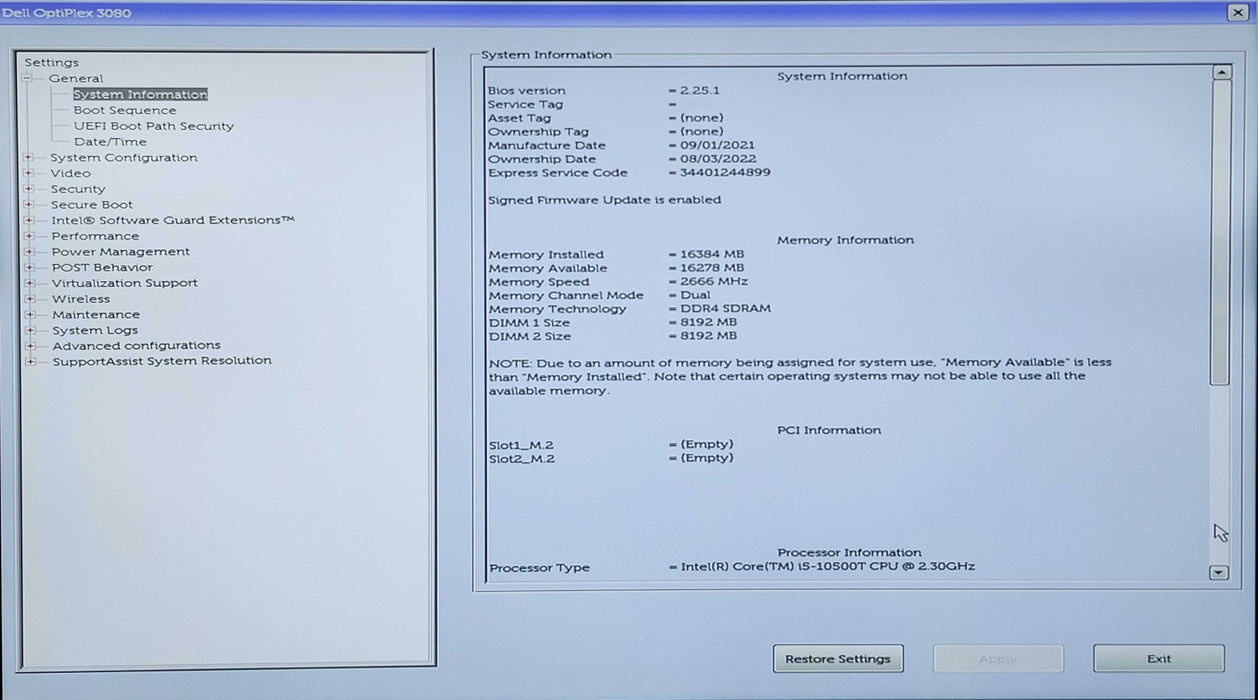Click the Exit button
The height and width of the screenshot is (700, 1258).
[x=1158, y=659]
